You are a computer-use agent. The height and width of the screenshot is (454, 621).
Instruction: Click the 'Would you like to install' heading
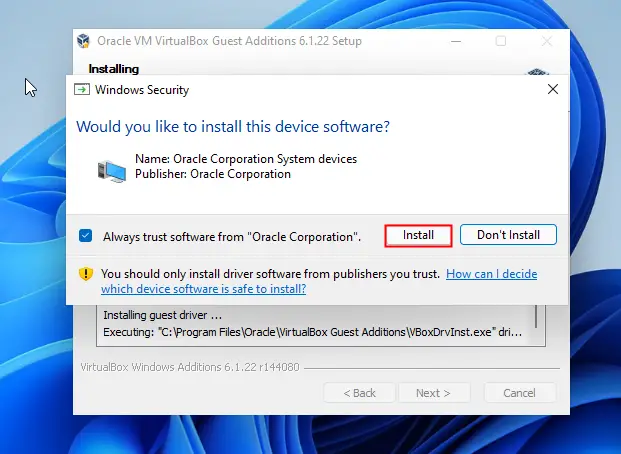(x=233, y=127)
